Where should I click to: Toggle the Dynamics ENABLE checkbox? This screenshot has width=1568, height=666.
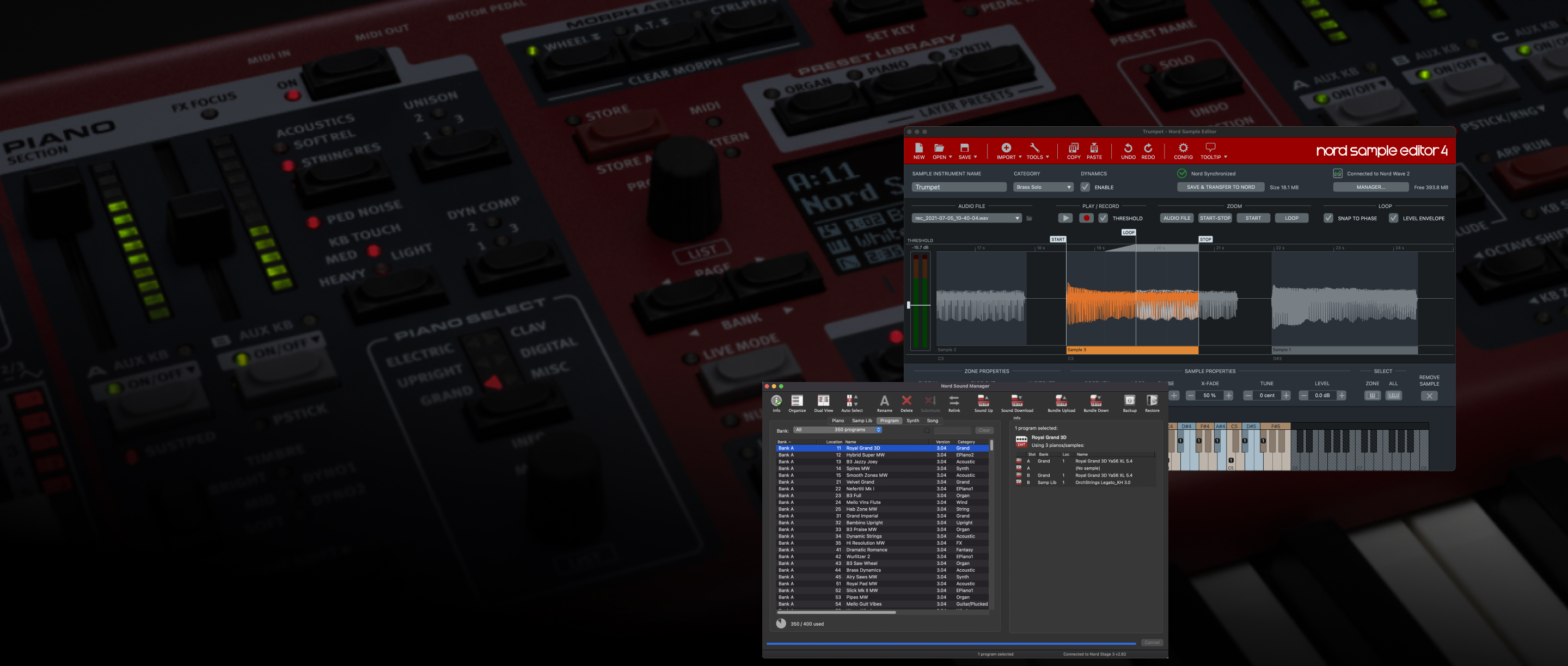pyautogui.click(x=1085, y=187)
